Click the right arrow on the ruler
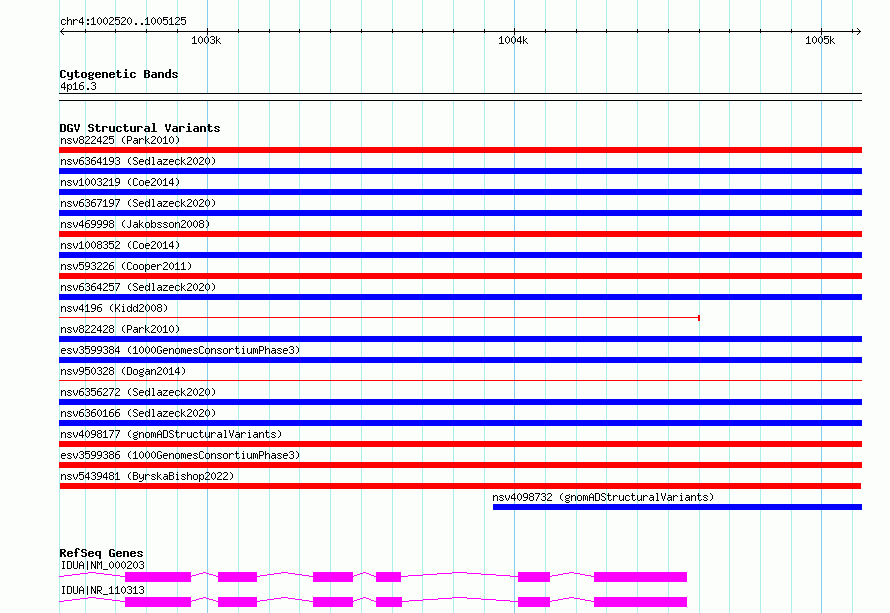 click(x=858, y=32)
